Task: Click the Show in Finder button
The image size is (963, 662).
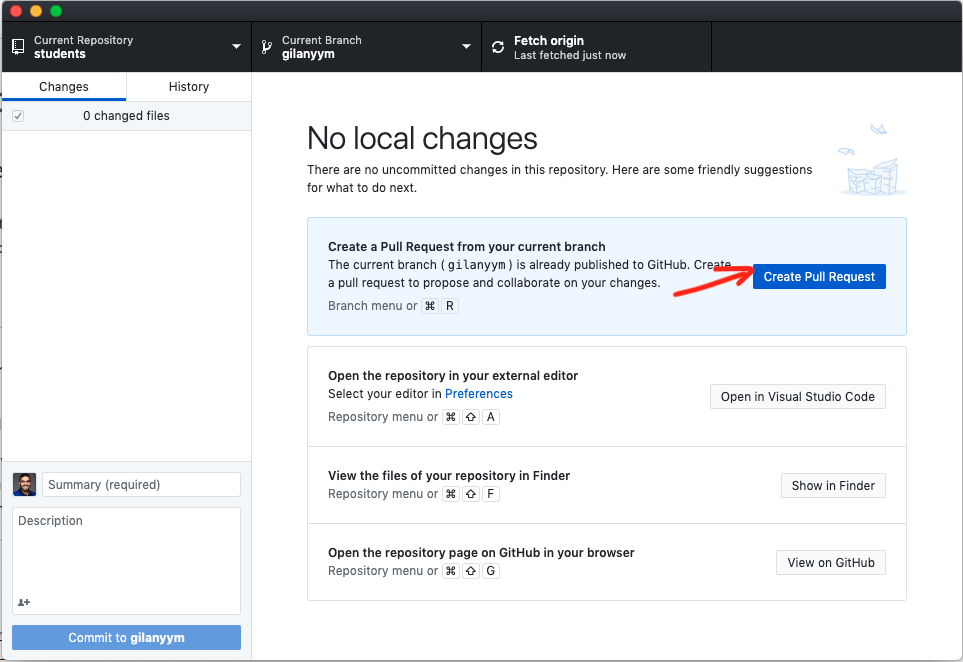Action: click(833, 486)
